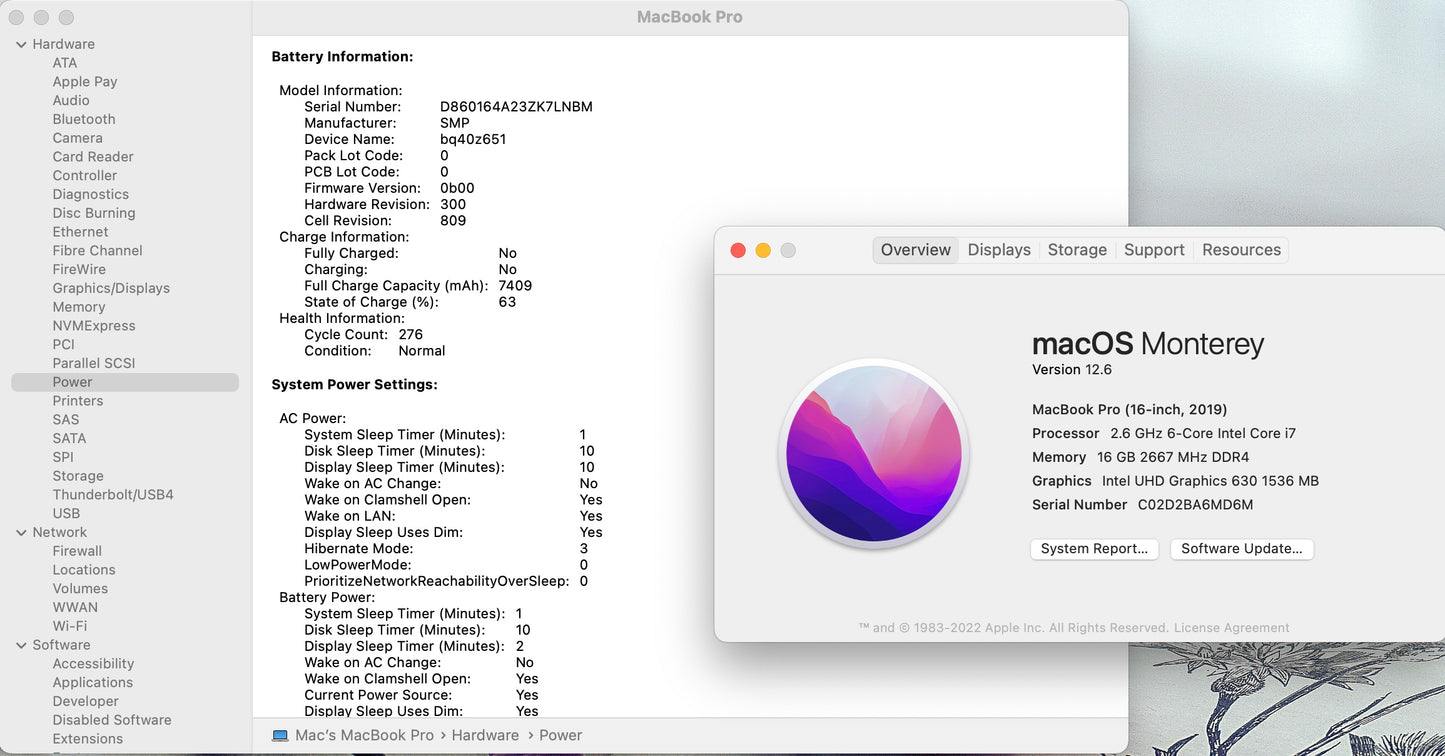Screen dimensions: 1445x756
Task: Click the Software Update button
Action: tap(1241, 548)
